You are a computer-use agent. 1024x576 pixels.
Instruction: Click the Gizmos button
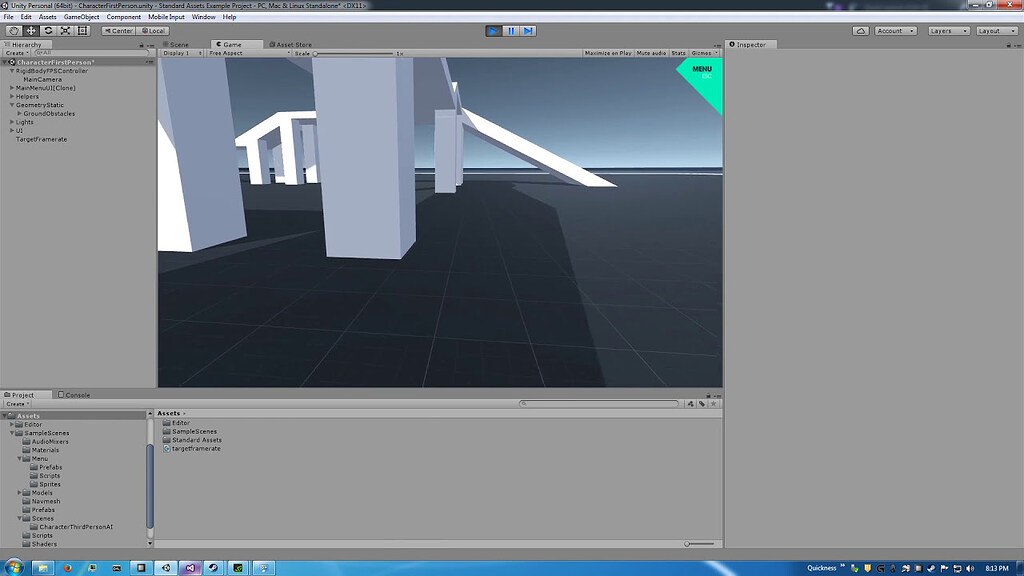pyautogui.click(x=701, y=52)
